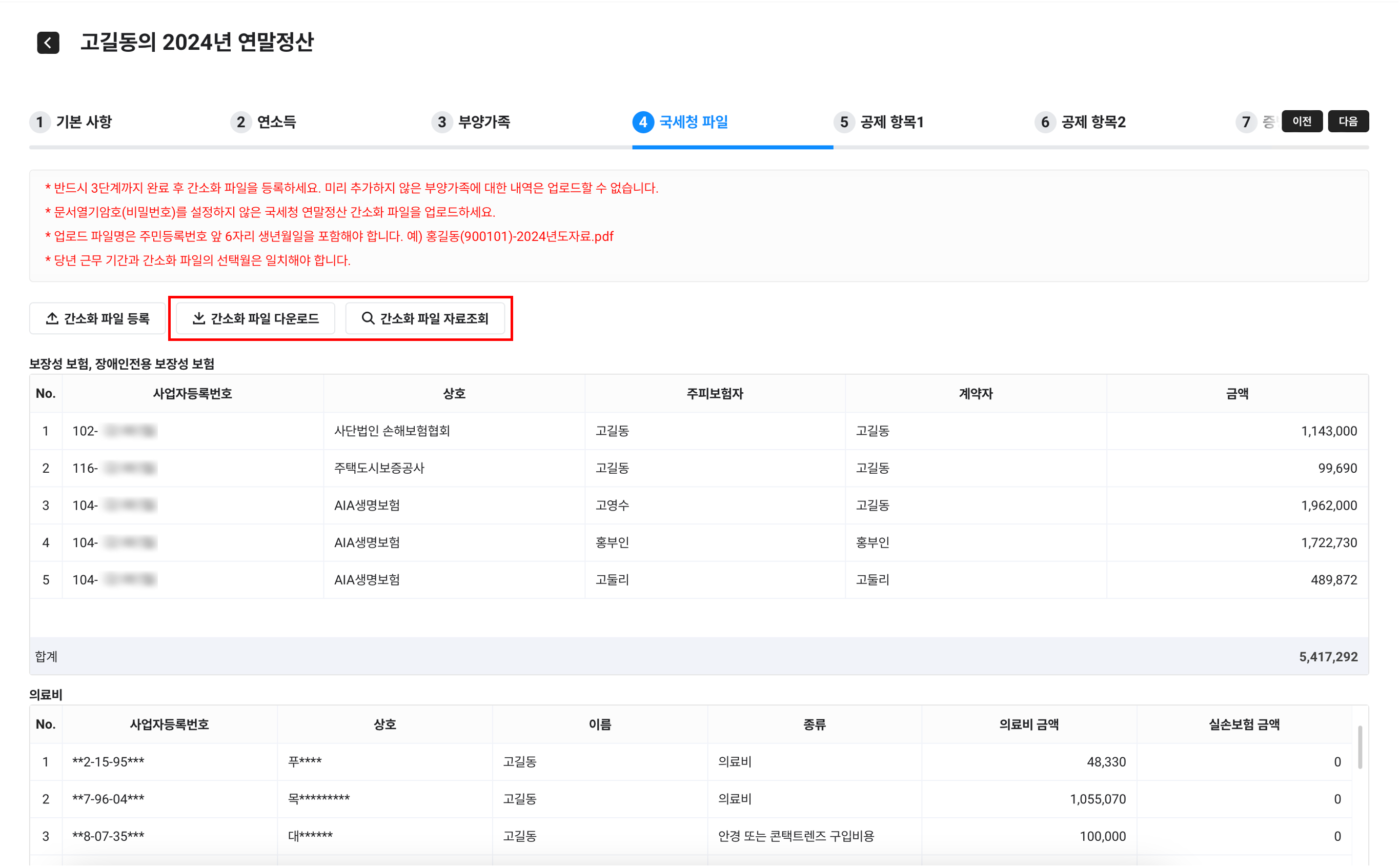Switch to the 공제 항목1 tab
This screenshot has width=1400, height=867.
click(x=891, y=122)
